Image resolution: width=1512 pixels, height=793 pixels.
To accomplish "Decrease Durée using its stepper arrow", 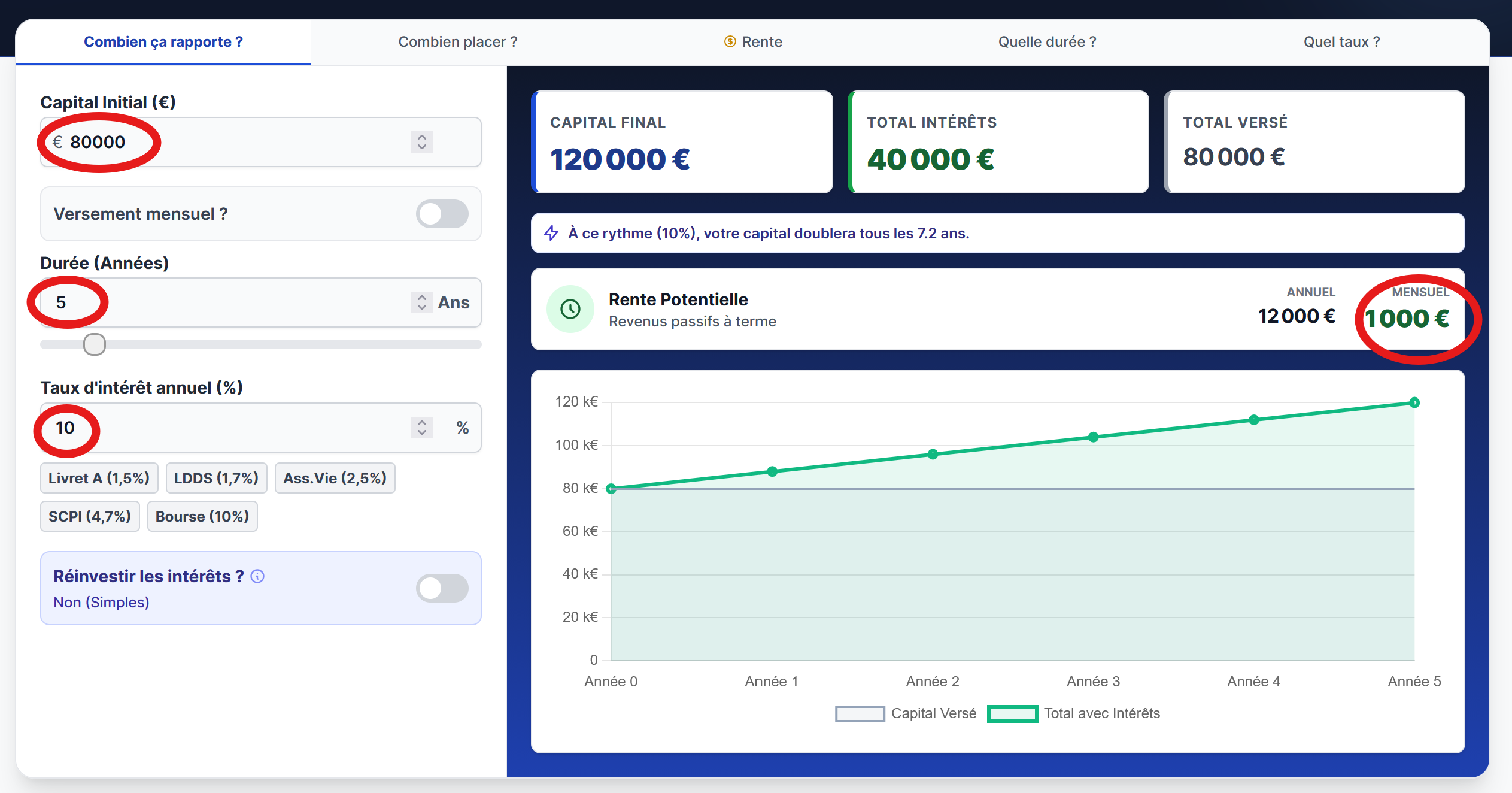I will (422, 308).
